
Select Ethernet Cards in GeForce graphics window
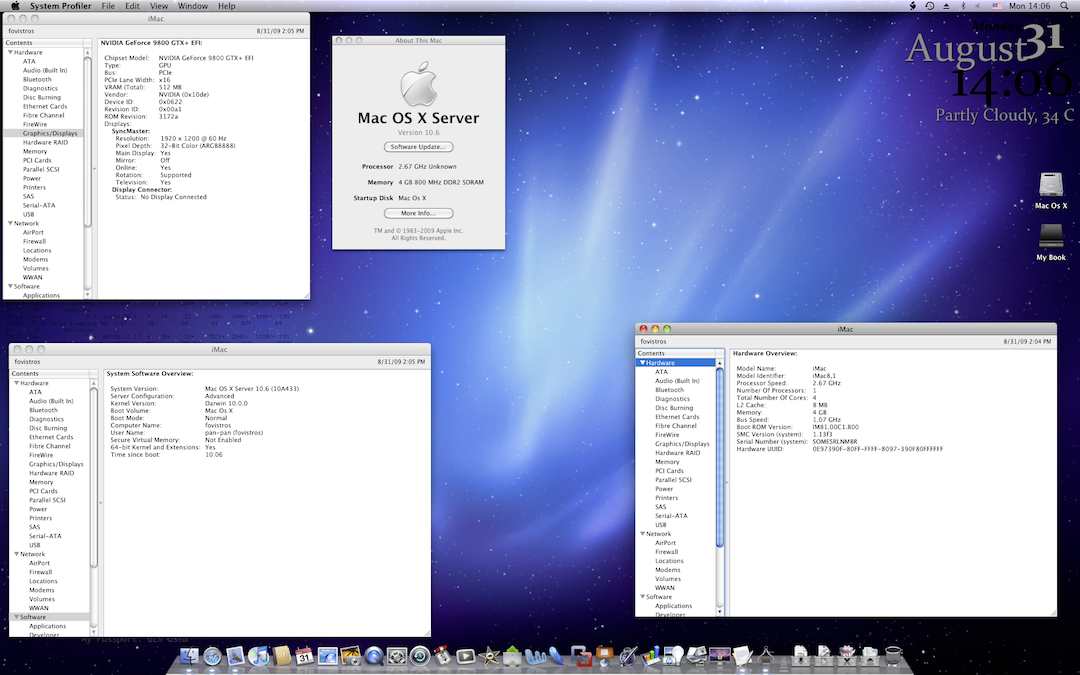click(x=45, y=106)
